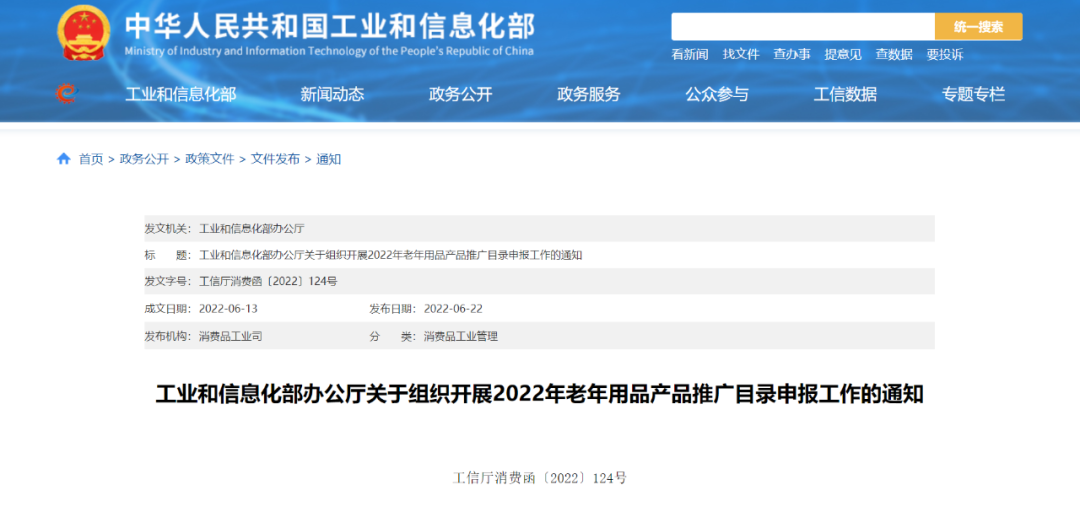Open the 专题专栏 nav menu
This screenshot has height=512, width=1080.
click(973, 95)
